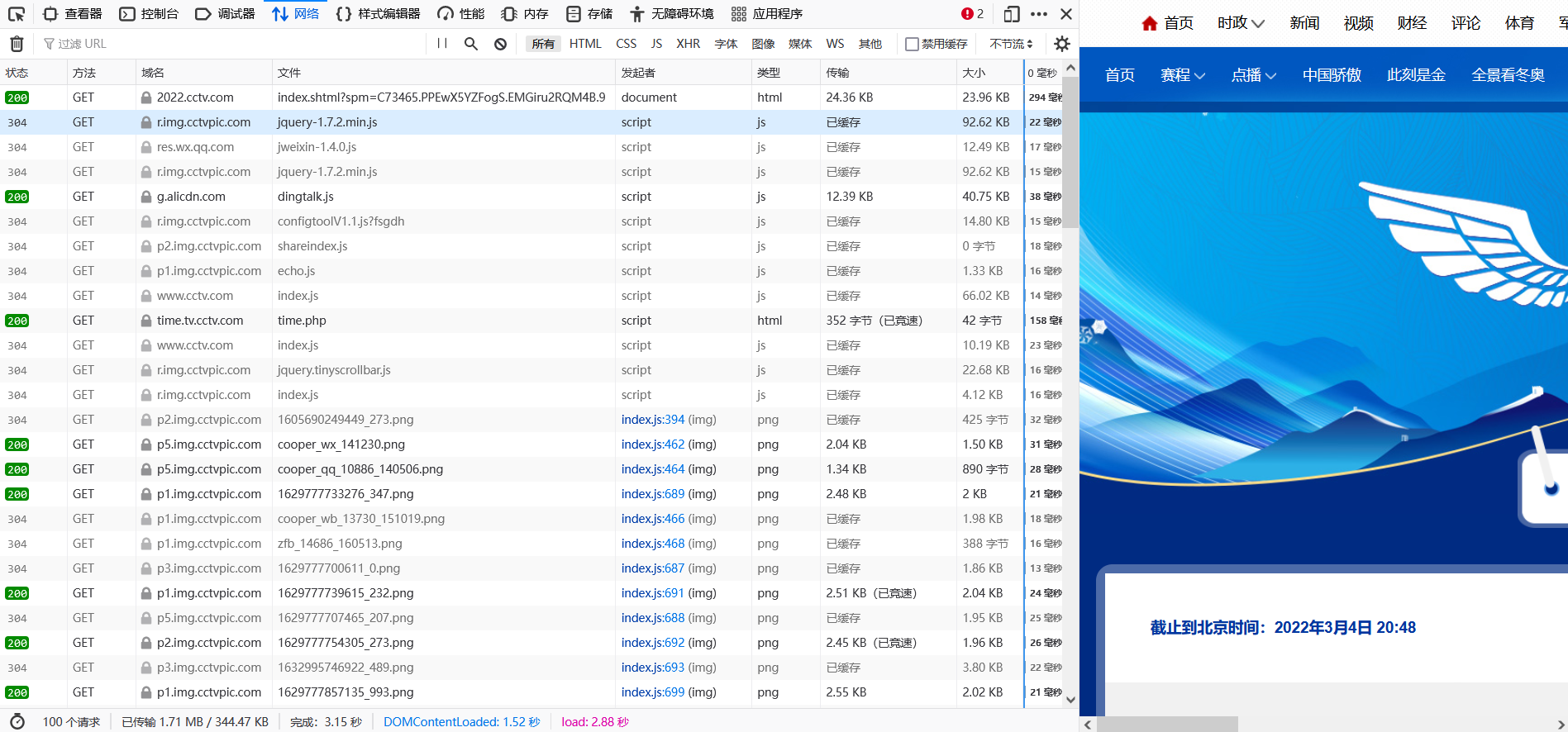
Task: Open network settings gear menu
Action: pos(1062,44)
